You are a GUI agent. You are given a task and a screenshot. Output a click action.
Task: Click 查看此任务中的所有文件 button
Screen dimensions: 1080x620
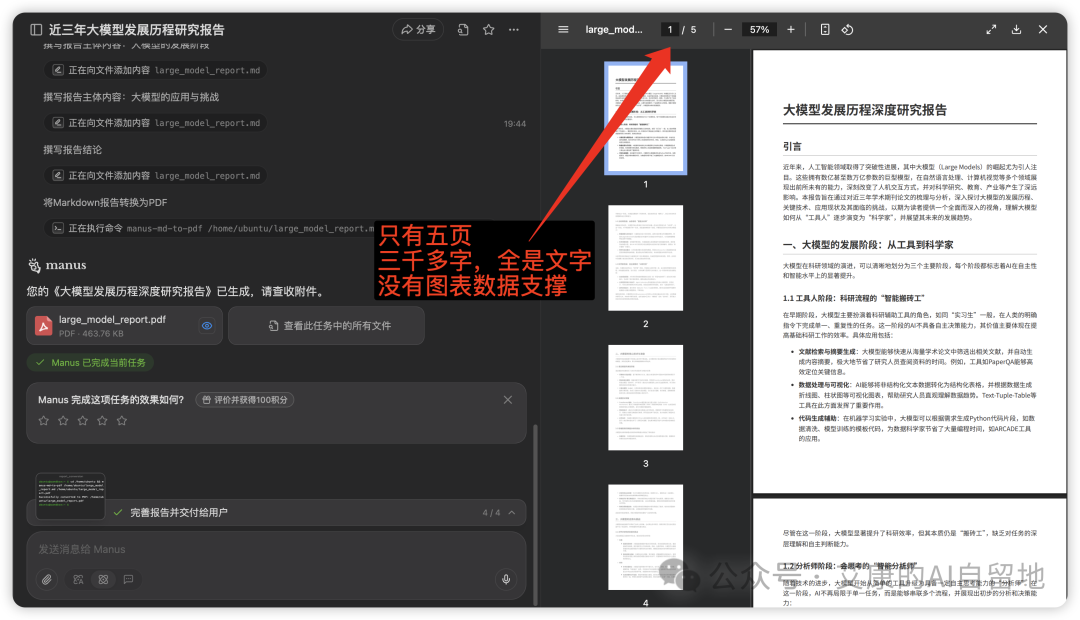pyautogui.click(x=326, y=326)
